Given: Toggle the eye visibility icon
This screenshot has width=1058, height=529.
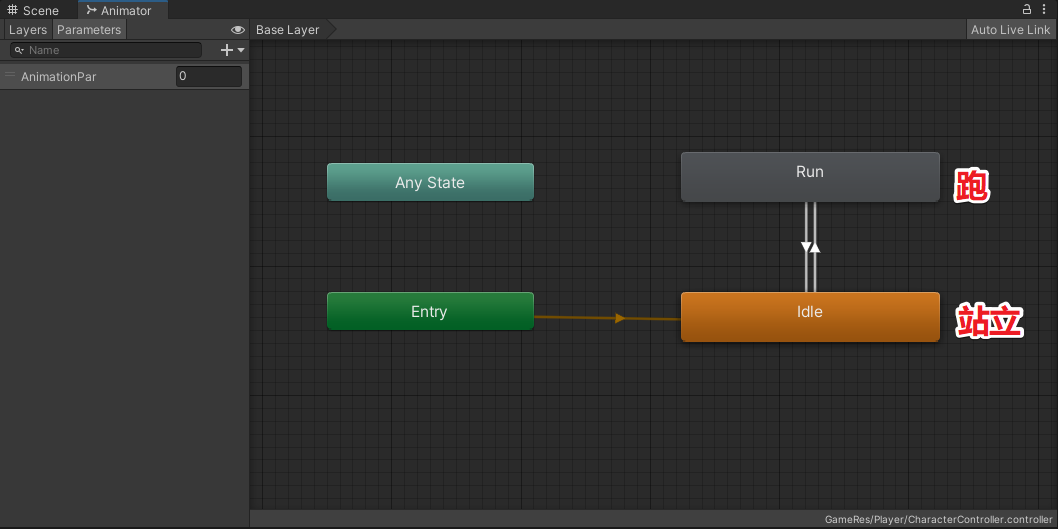Looking at the screenshot, I should point(238,30).
